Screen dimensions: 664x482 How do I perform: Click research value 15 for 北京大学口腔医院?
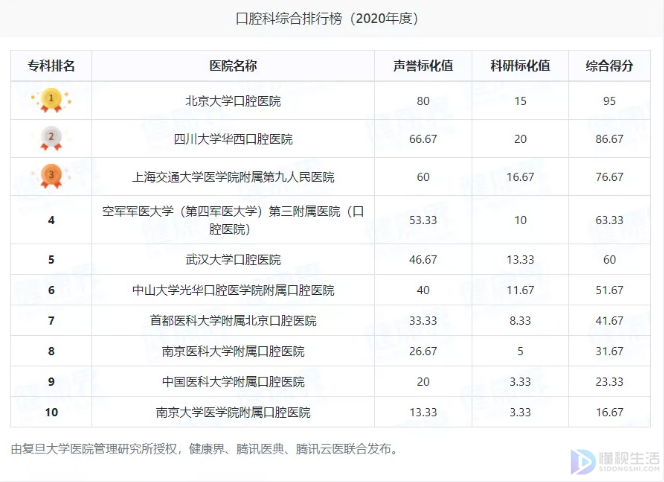point(520,101)
